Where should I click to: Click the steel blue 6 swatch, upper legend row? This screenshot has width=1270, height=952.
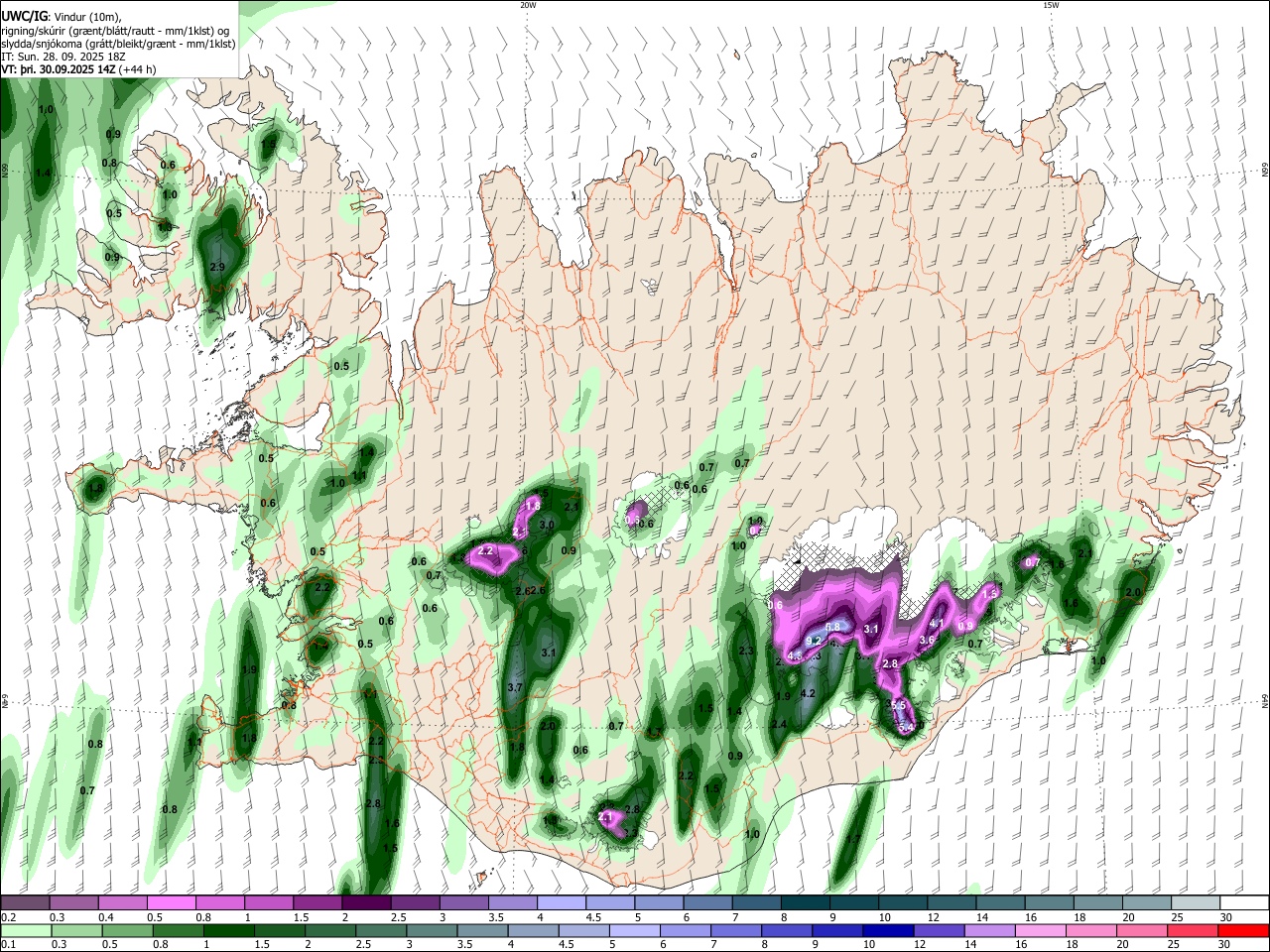click(x=706, y=903)
